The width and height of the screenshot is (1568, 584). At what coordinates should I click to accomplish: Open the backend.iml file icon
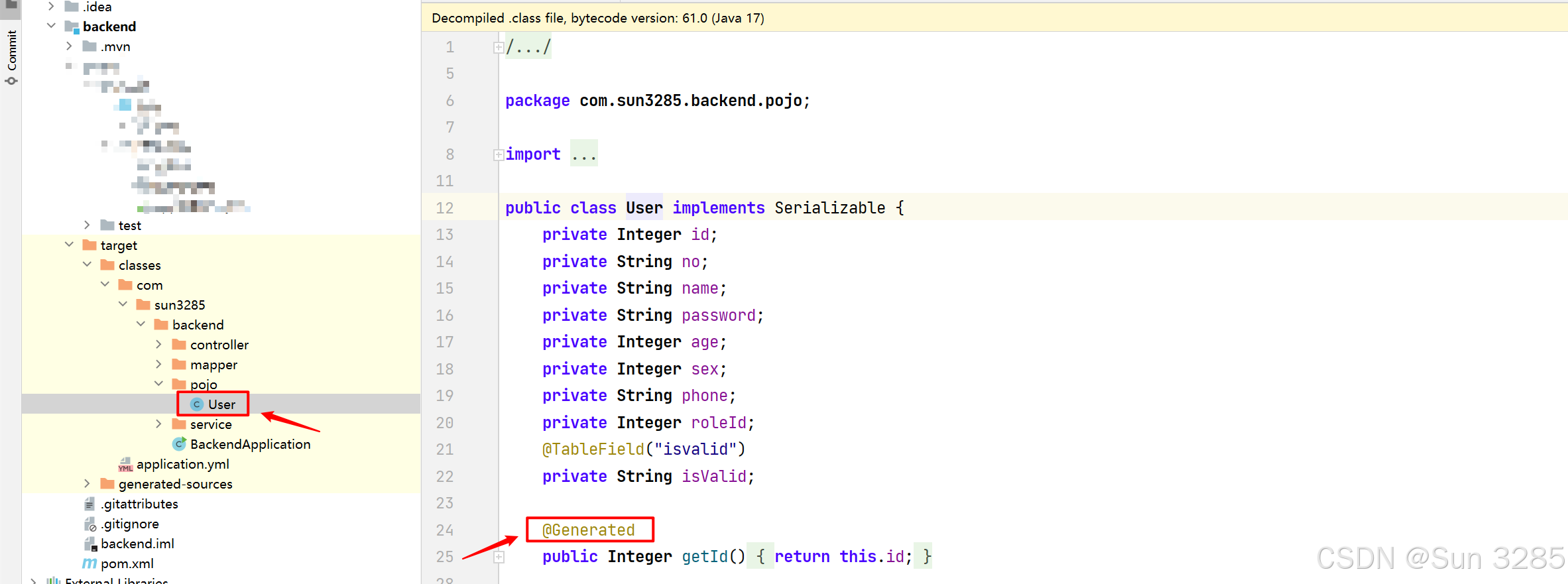click(90, 544)
